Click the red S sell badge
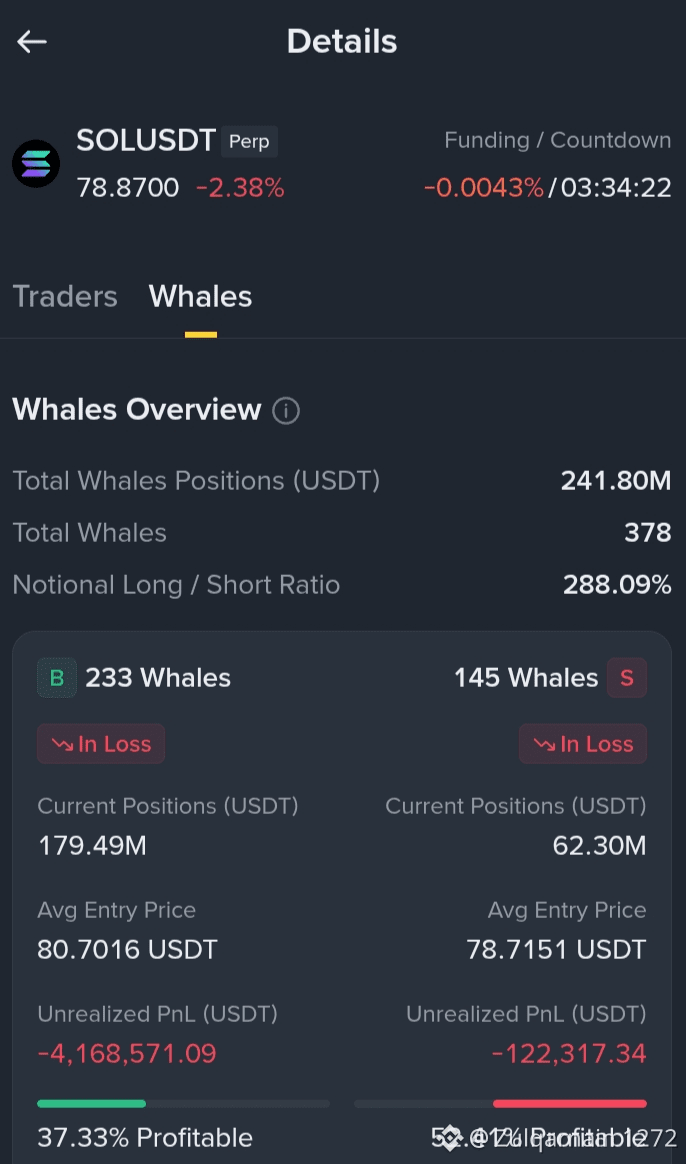686x1164 pixels. tap(627, 678)
